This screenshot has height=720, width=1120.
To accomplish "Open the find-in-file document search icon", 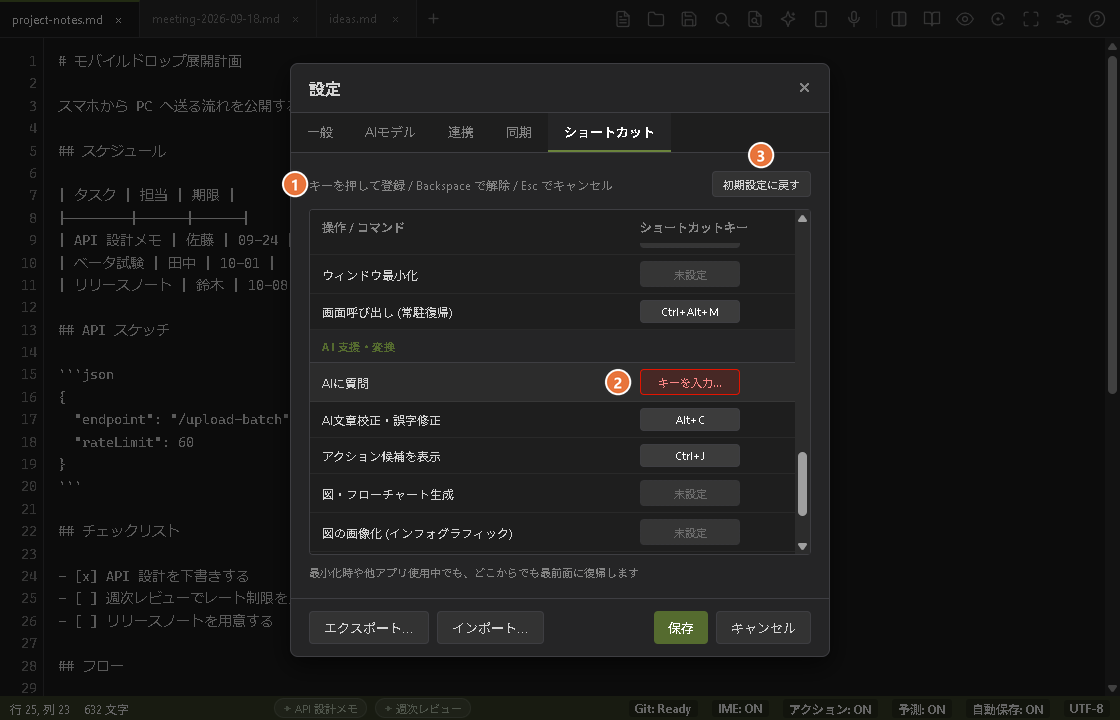I will click(755, 19).
